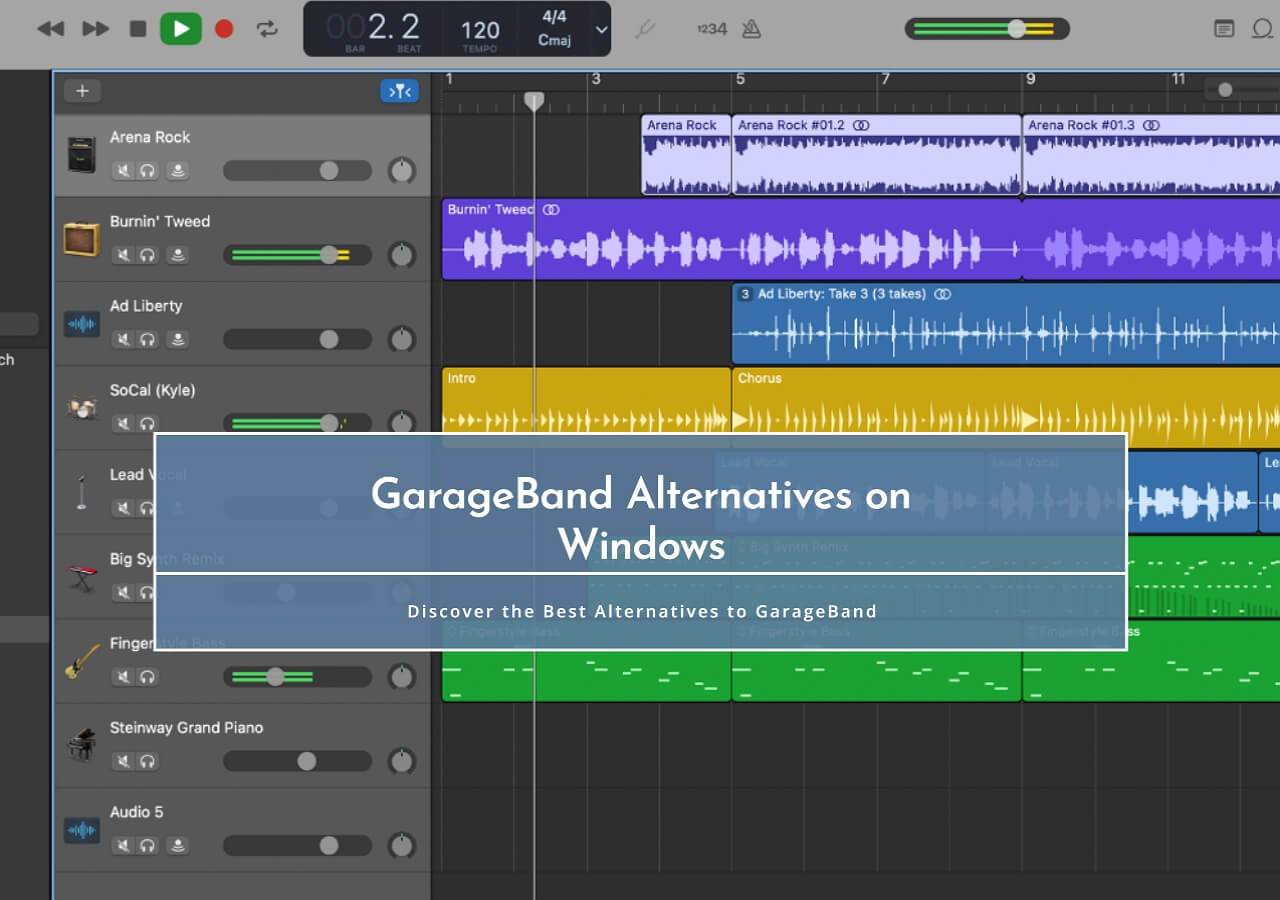The image size is (1280, 900).
Task: Open the Loop Browser icon
Action: pyautogui.click(x=1264, y=29)
